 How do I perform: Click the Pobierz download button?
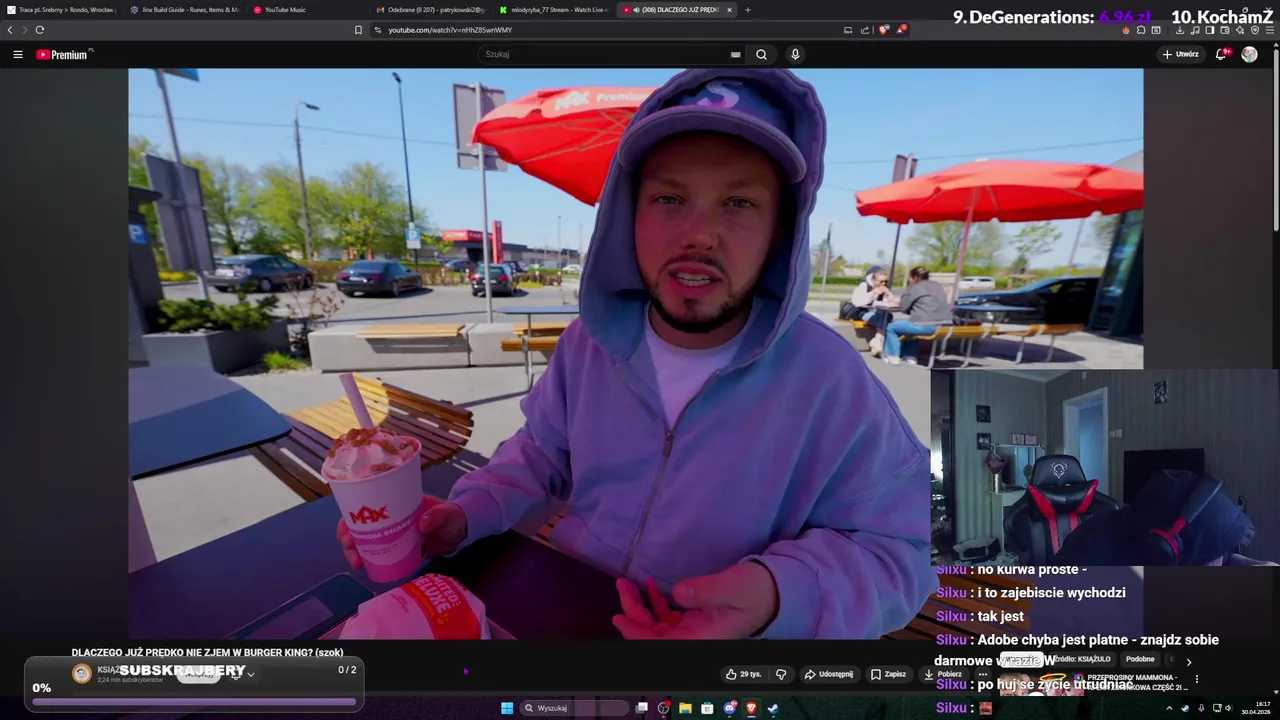tap(943, 674)
